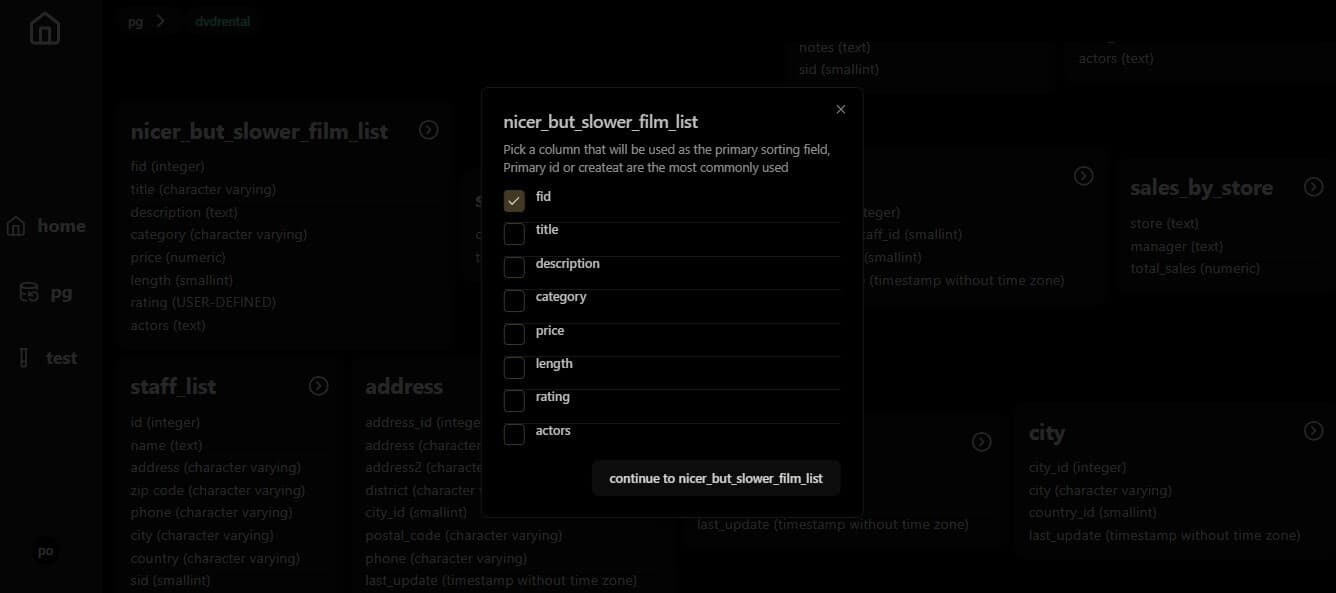Click the test connection icon in sidebar
The height and width of the screenshot is (593, 1336).
(x=24, y=357)
